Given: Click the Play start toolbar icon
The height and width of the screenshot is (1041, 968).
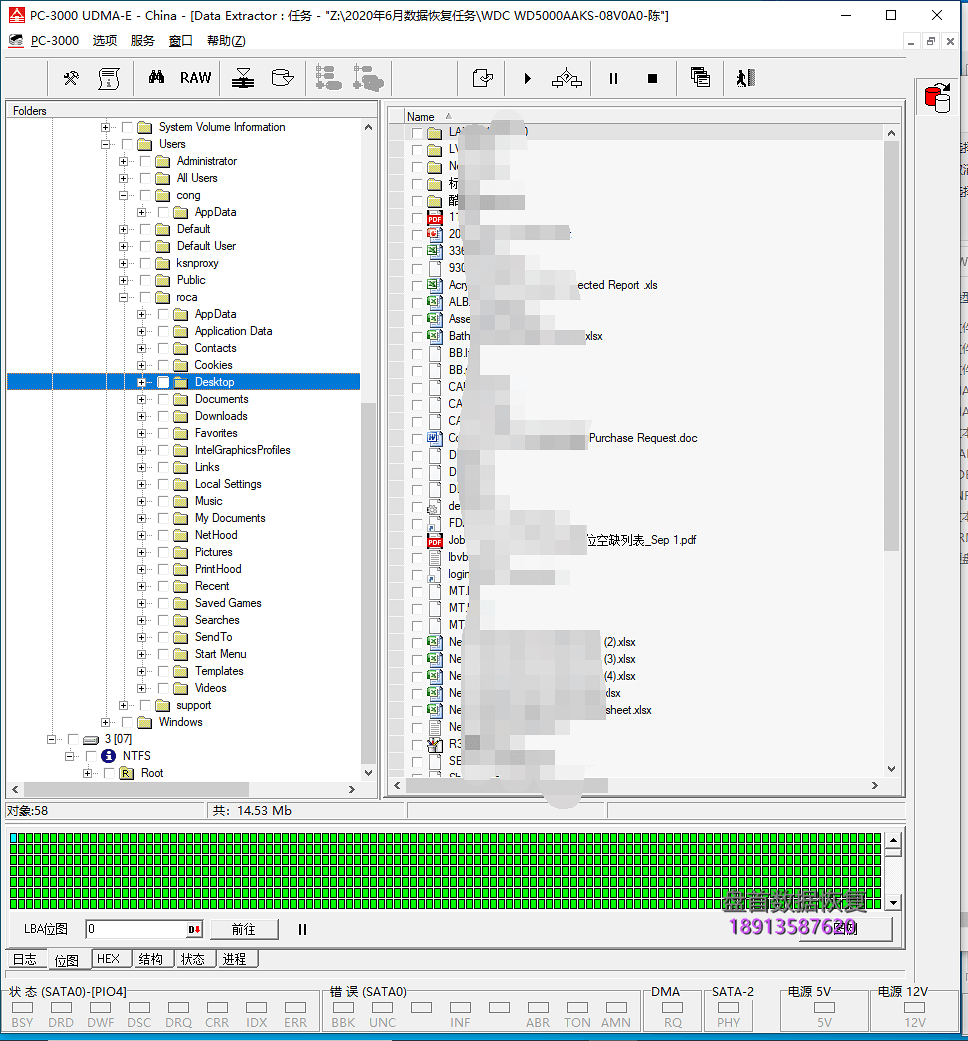Looking at the screenshot, I should click(x=527, y=78).
